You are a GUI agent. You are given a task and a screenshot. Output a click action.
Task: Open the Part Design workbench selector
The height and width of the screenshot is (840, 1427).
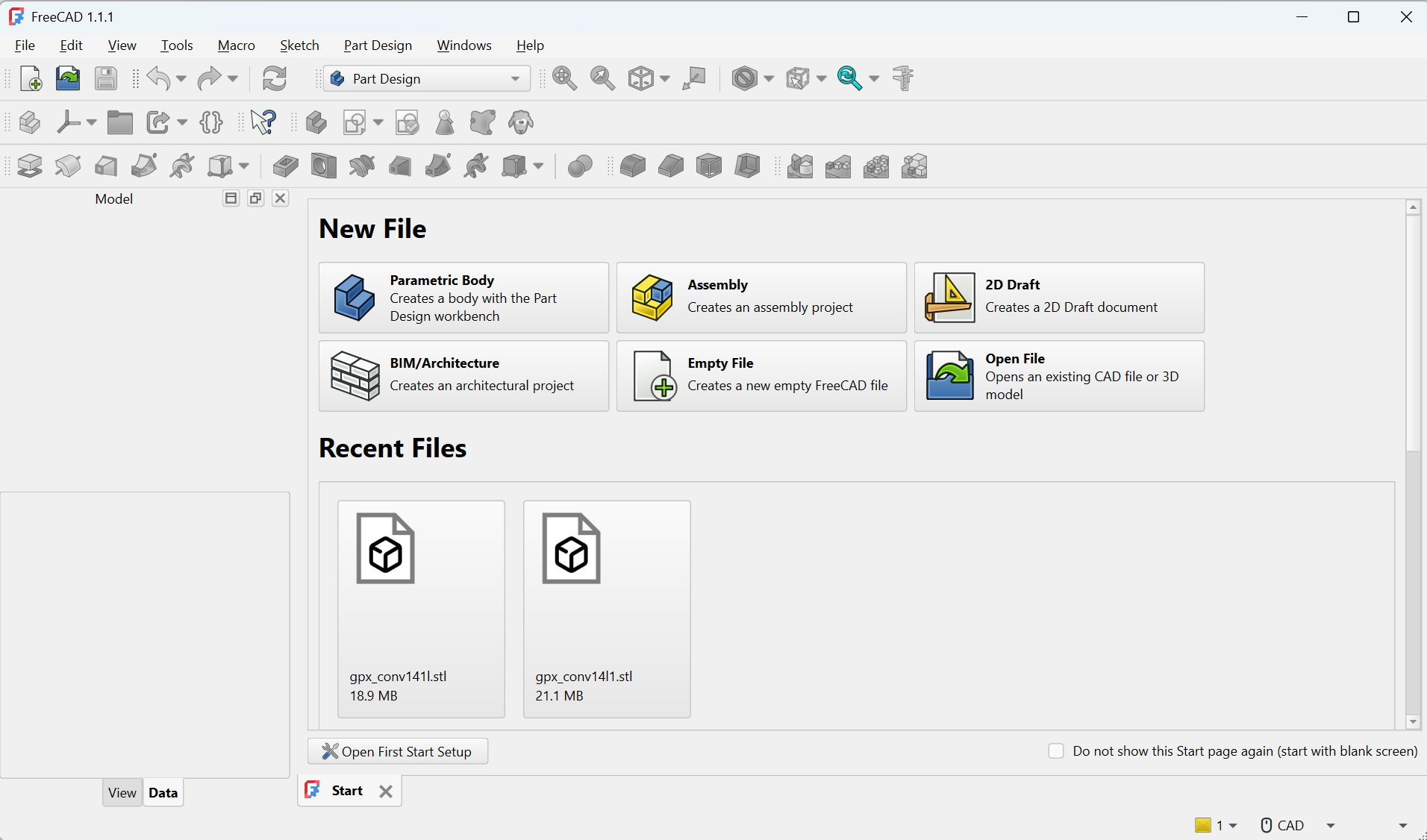coord(426,78)
